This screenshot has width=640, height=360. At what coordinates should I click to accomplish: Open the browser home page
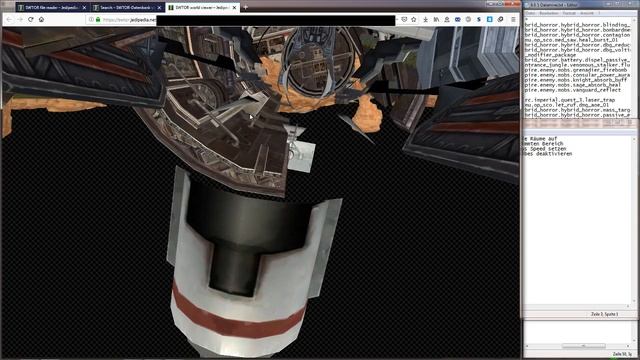click(41, 19)
